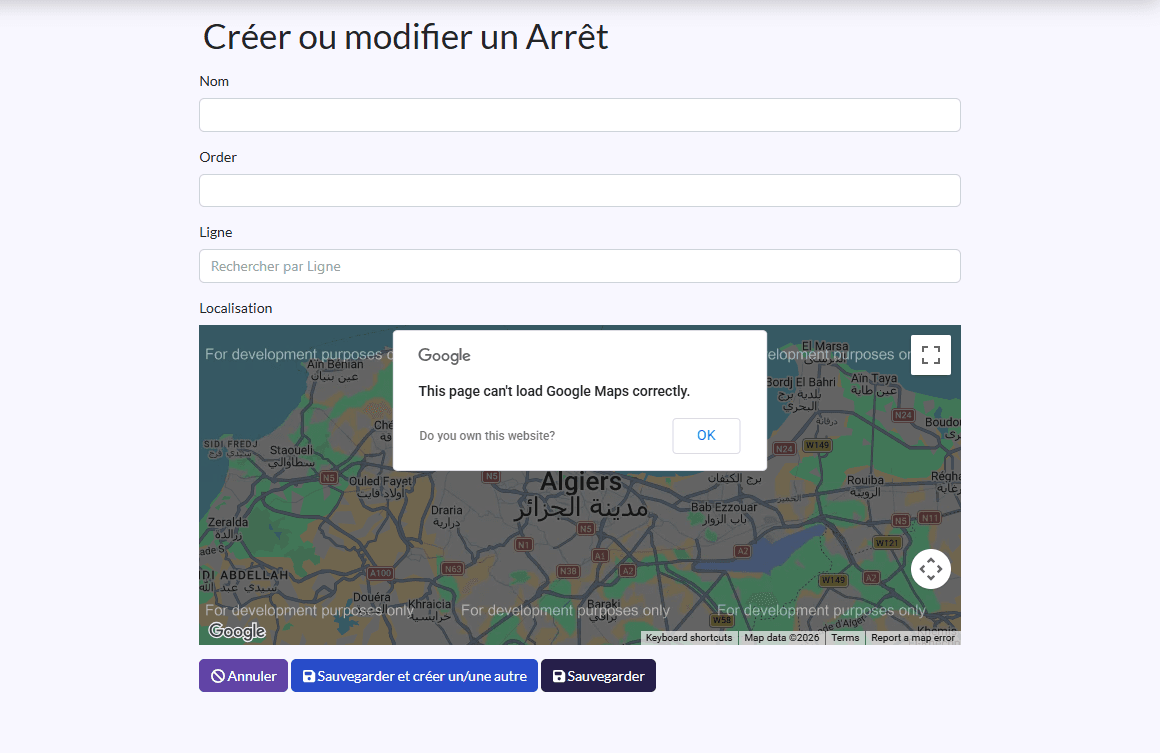Click Report a map error link
The width and height of the screenshot is (1160, 753).
pos(913,638)
